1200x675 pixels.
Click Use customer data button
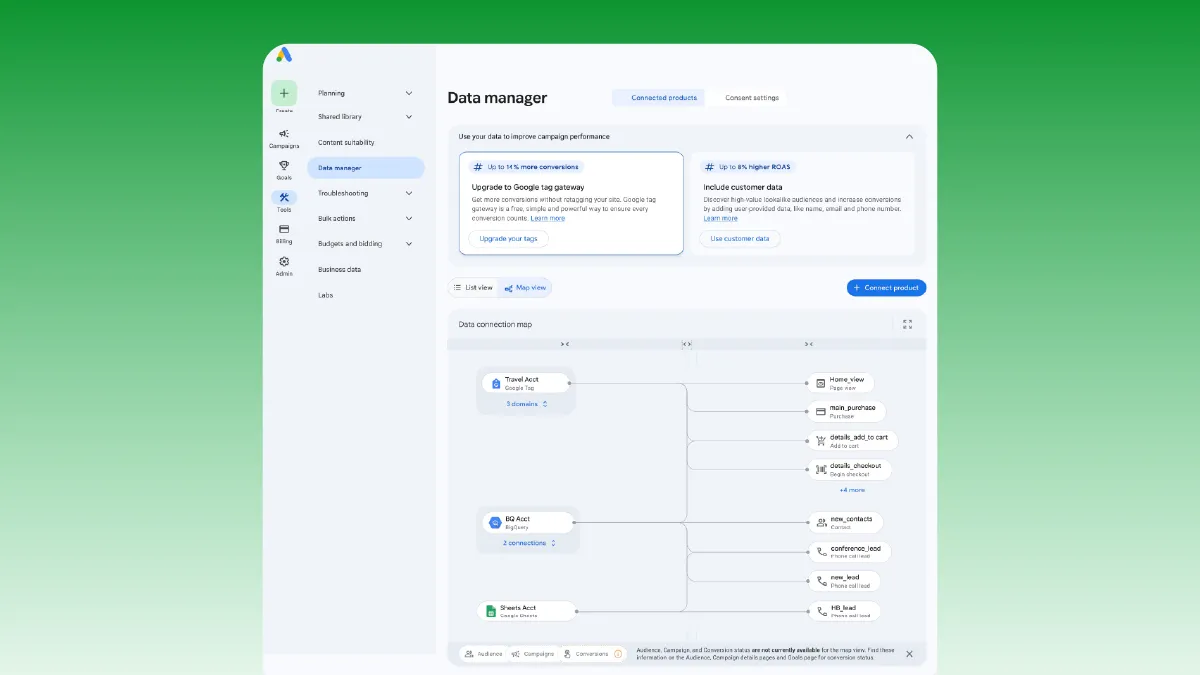[740, 239]
